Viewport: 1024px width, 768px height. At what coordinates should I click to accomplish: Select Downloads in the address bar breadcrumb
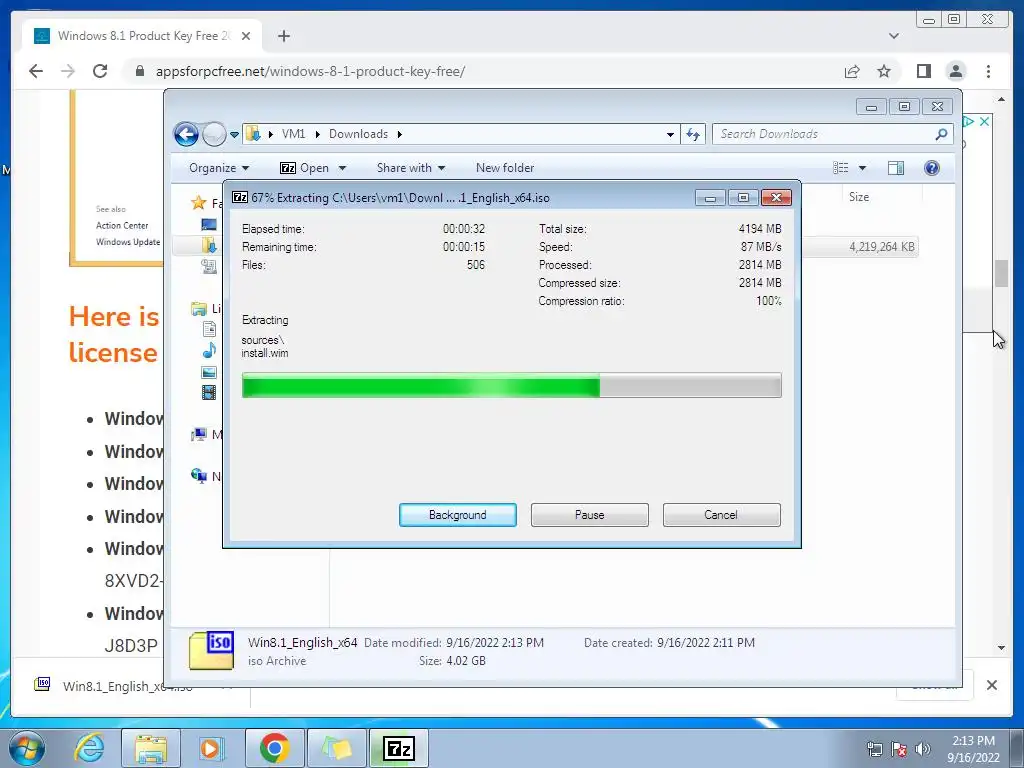358,134
